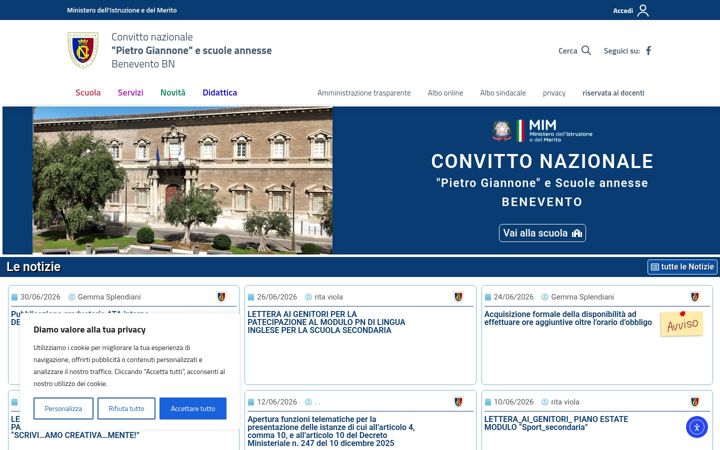This screenshot has height=450, width=720.
Task: Open the Servizi menu
Action: click(130, 93)
